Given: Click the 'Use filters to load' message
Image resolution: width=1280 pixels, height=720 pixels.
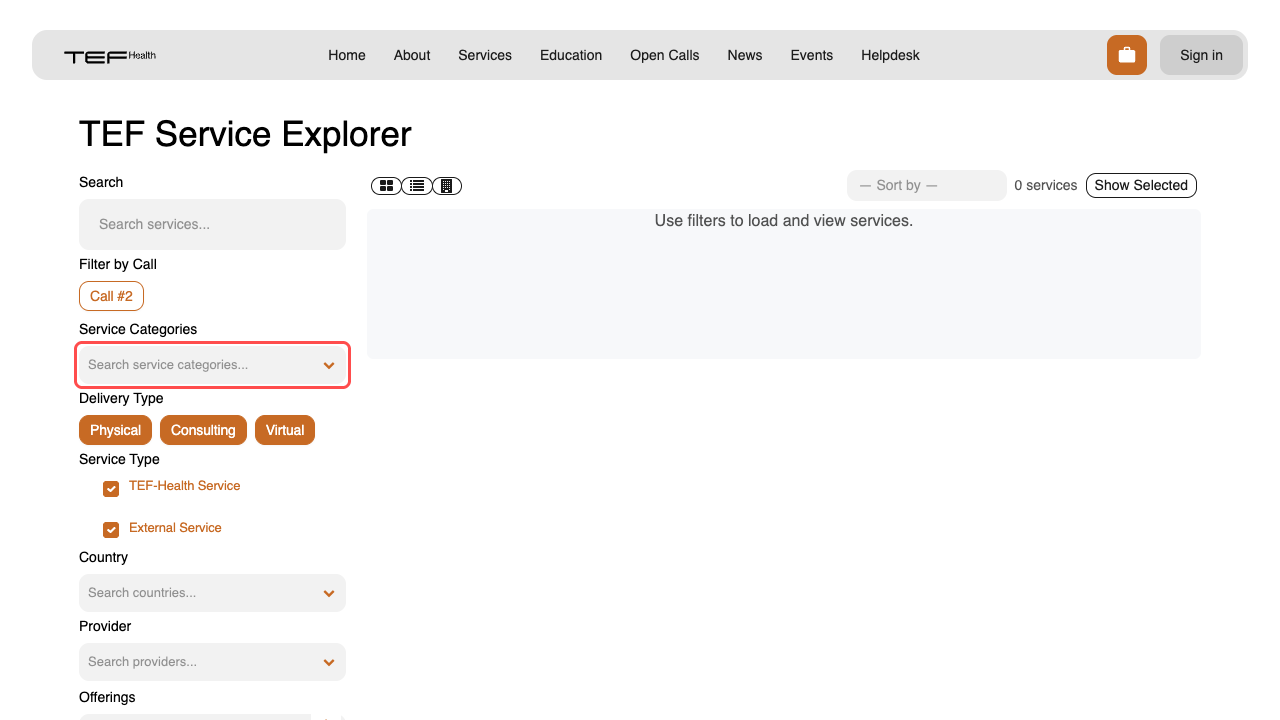Looking at the screenshot, I should [x=784, y=220].
